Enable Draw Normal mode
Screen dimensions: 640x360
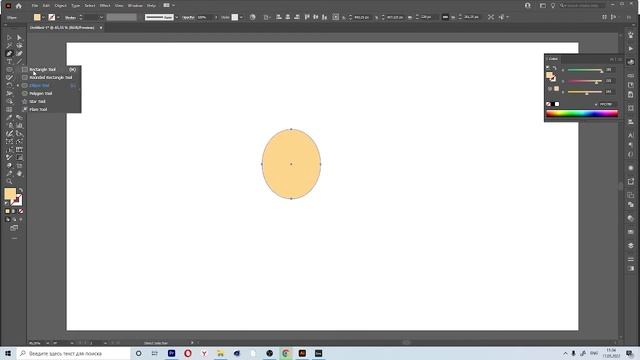coord(7,220)
